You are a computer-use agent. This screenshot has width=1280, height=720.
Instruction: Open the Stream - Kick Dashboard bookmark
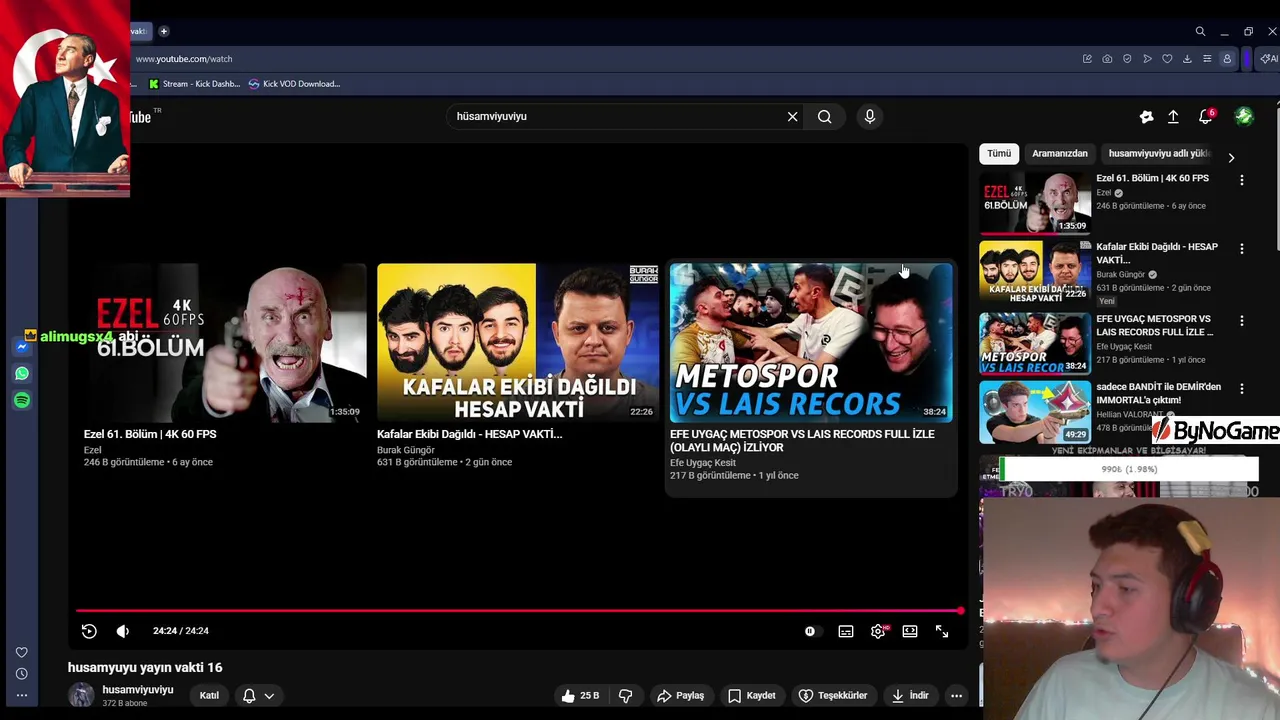click(194, 84)
